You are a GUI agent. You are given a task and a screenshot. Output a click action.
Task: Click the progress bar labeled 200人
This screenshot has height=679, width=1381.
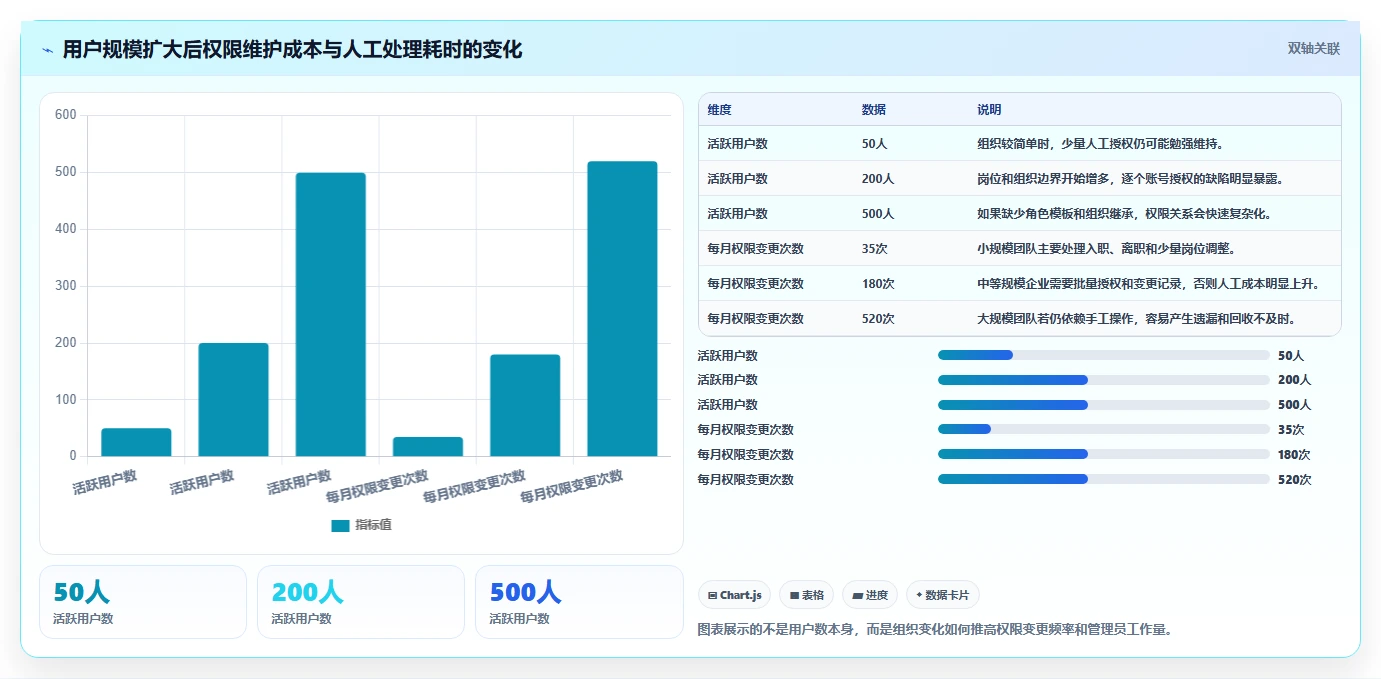[x=1104, y=380]
